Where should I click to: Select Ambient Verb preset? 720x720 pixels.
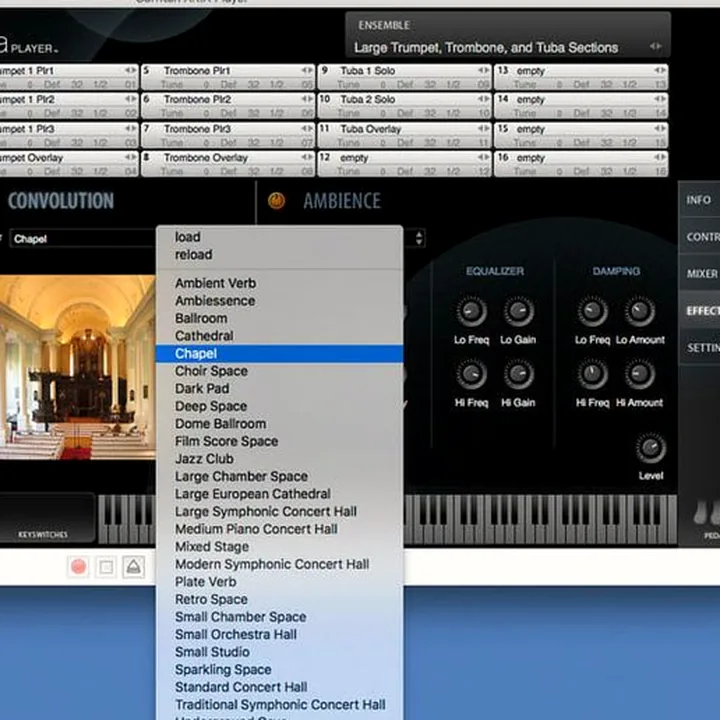click(x=280, y=283)
